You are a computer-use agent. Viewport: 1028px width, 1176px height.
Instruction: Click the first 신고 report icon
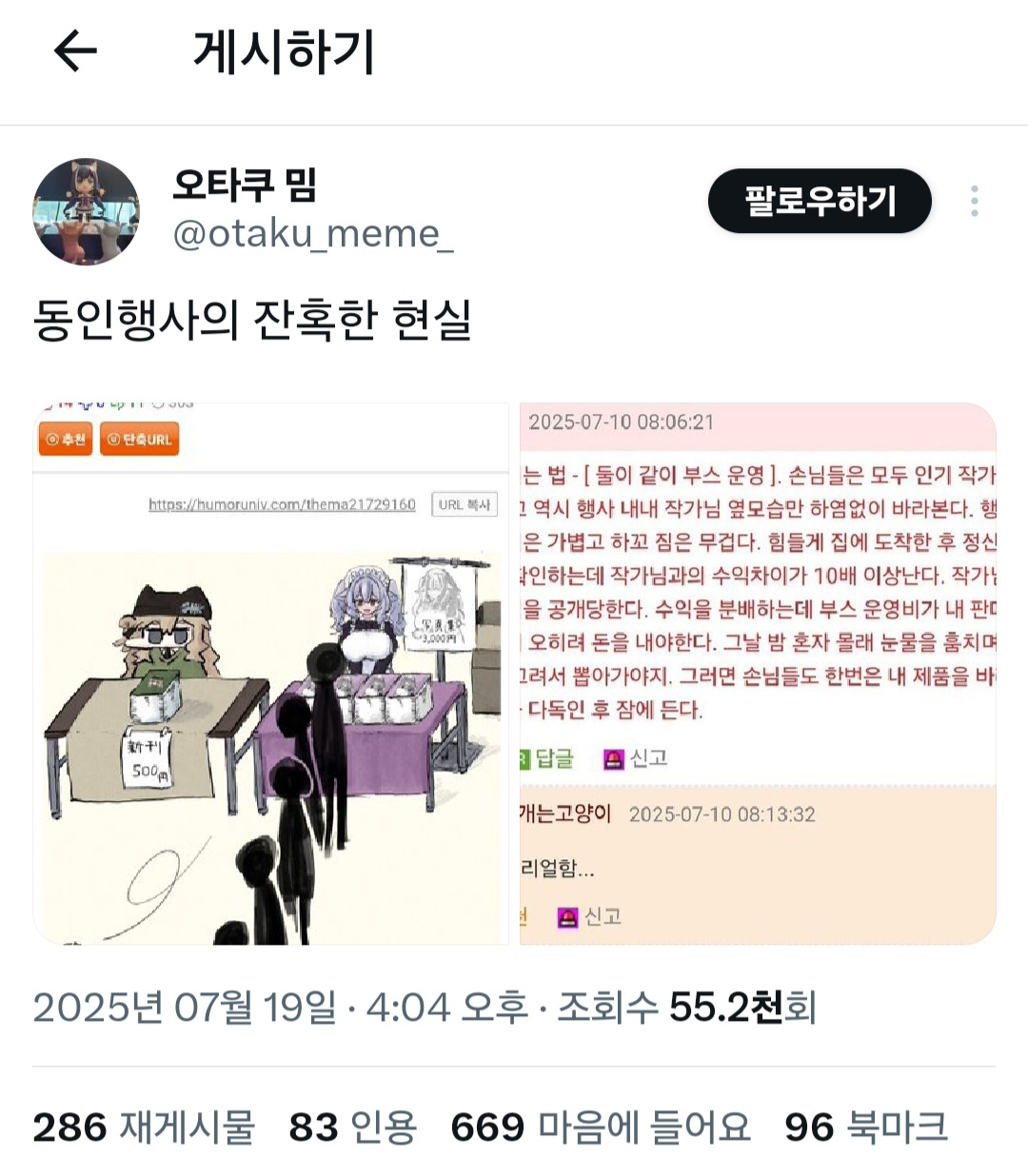point(637,758)
